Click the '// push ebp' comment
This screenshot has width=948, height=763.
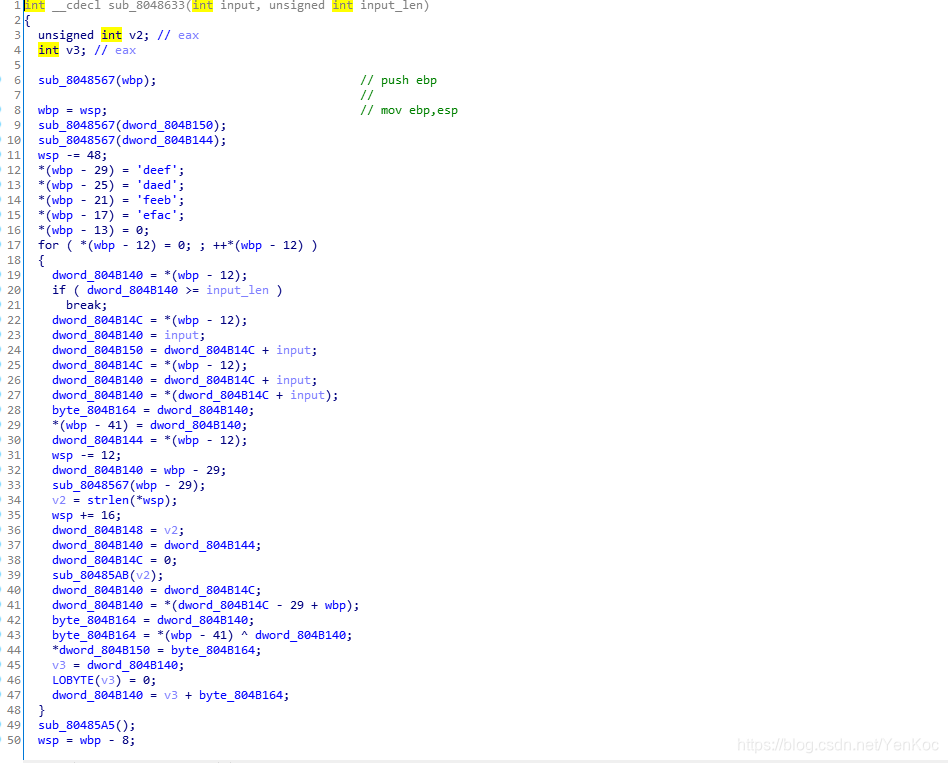398,80
